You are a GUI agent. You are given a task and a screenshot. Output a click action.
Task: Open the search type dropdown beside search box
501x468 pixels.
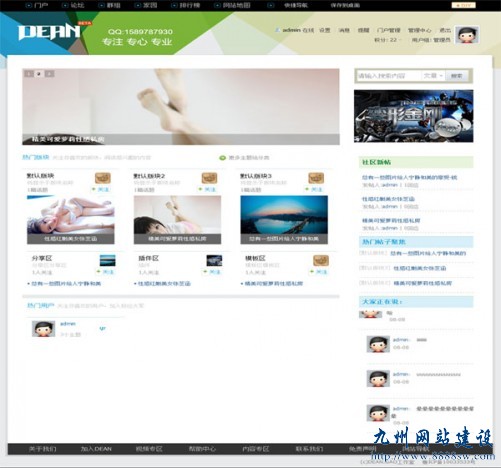tap(433, 76)
